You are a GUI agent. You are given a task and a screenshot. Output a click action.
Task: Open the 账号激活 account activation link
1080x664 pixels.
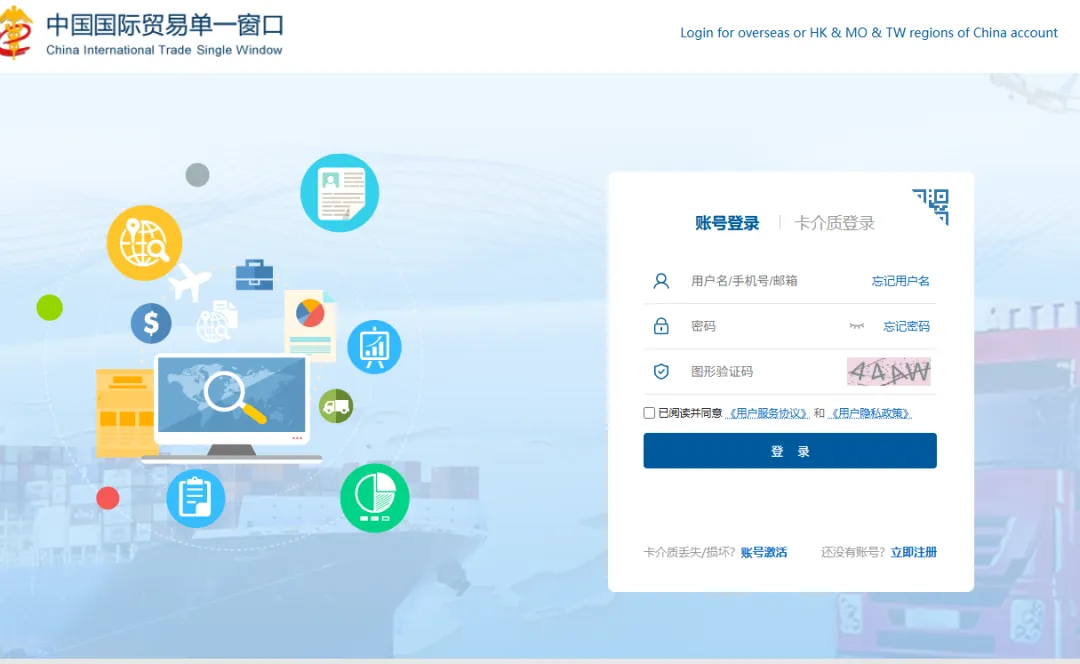[766, 551]
